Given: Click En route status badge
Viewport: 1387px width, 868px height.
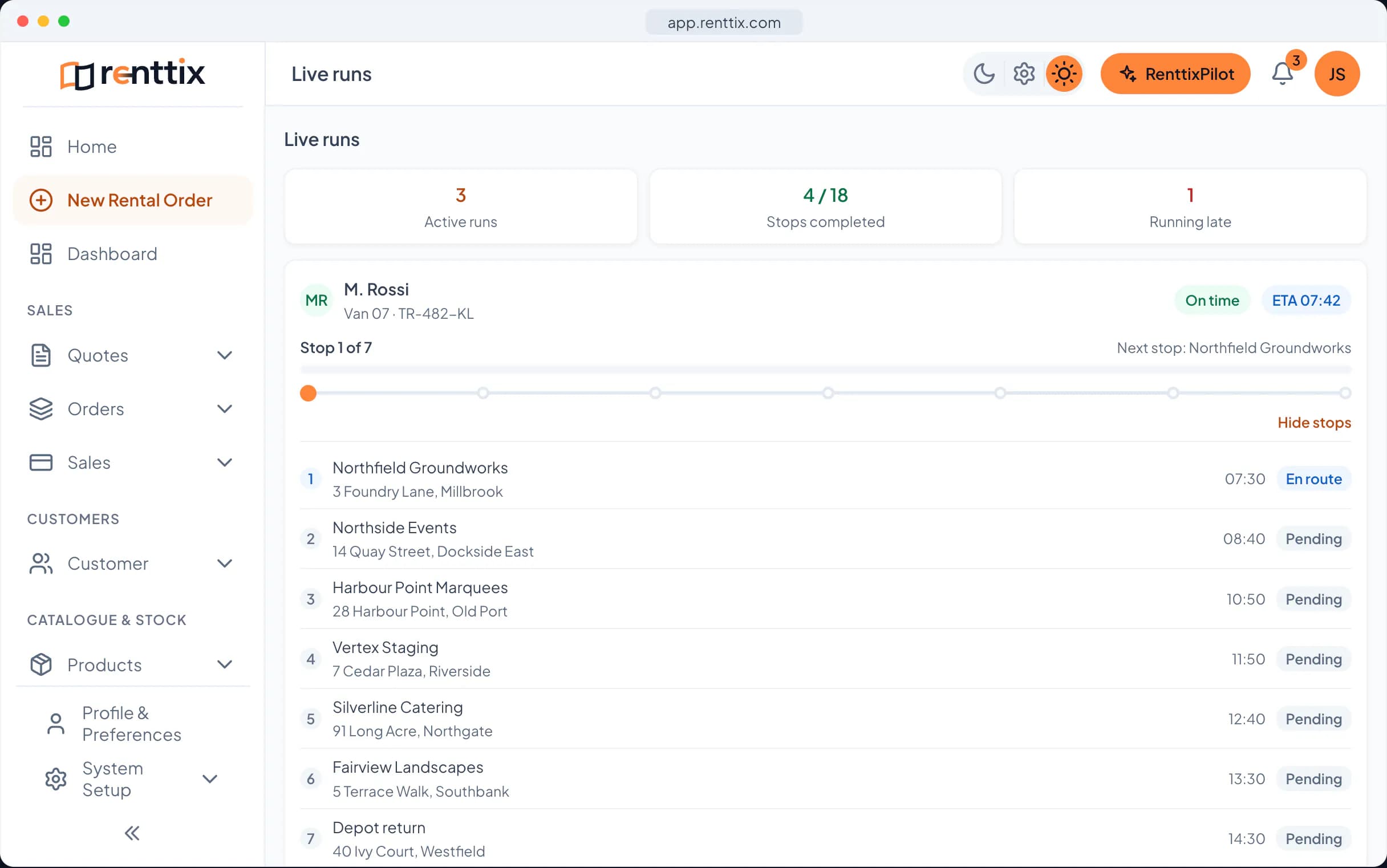Looking at the screenshot, I should (x=1313, y=479).
